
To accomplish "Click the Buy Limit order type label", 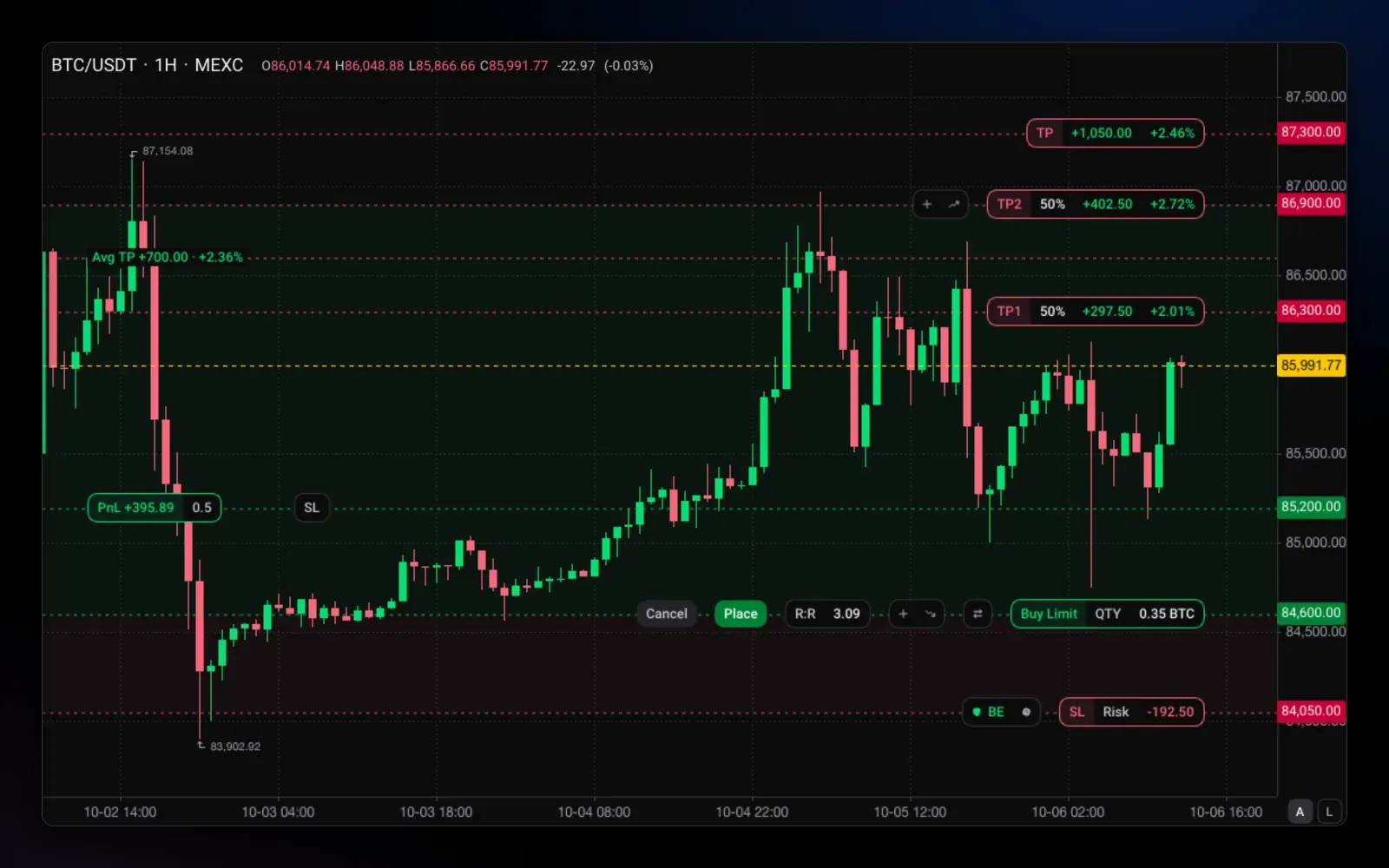I will coord(1049,615).
